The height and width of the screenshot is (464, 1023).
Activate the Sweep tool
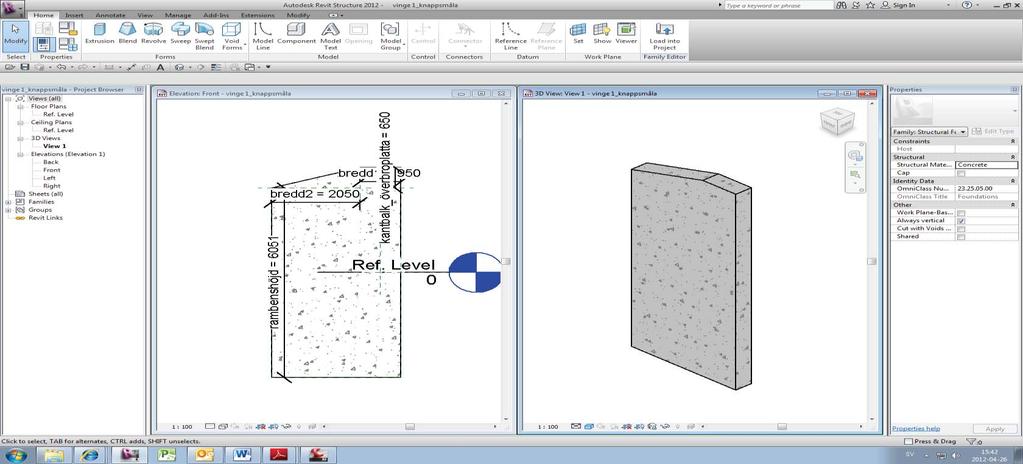coord(181,34)
